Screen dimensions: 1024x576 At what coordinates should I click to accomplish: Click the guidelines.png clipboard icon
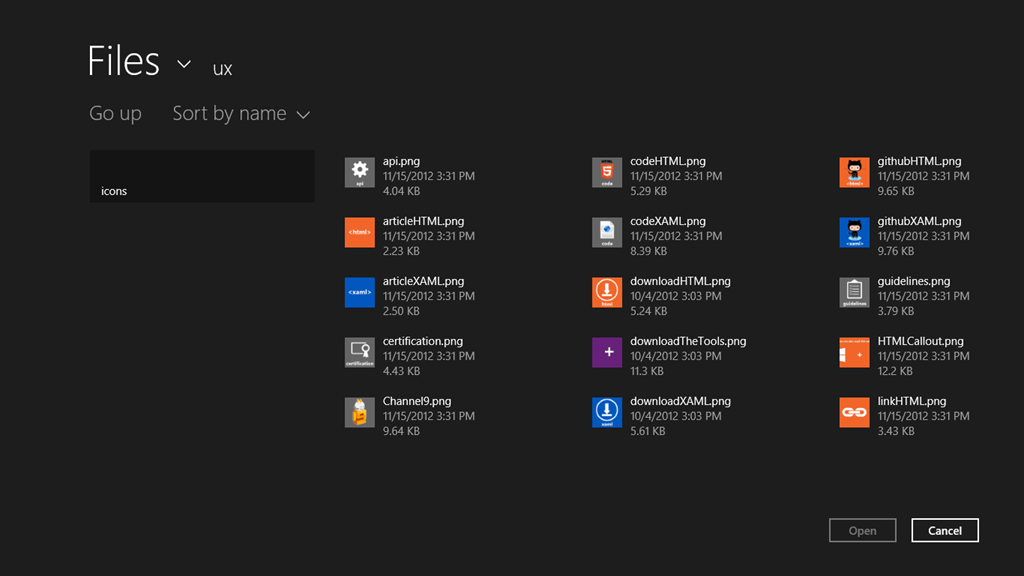pyautogui.click(x=854, y=293)
